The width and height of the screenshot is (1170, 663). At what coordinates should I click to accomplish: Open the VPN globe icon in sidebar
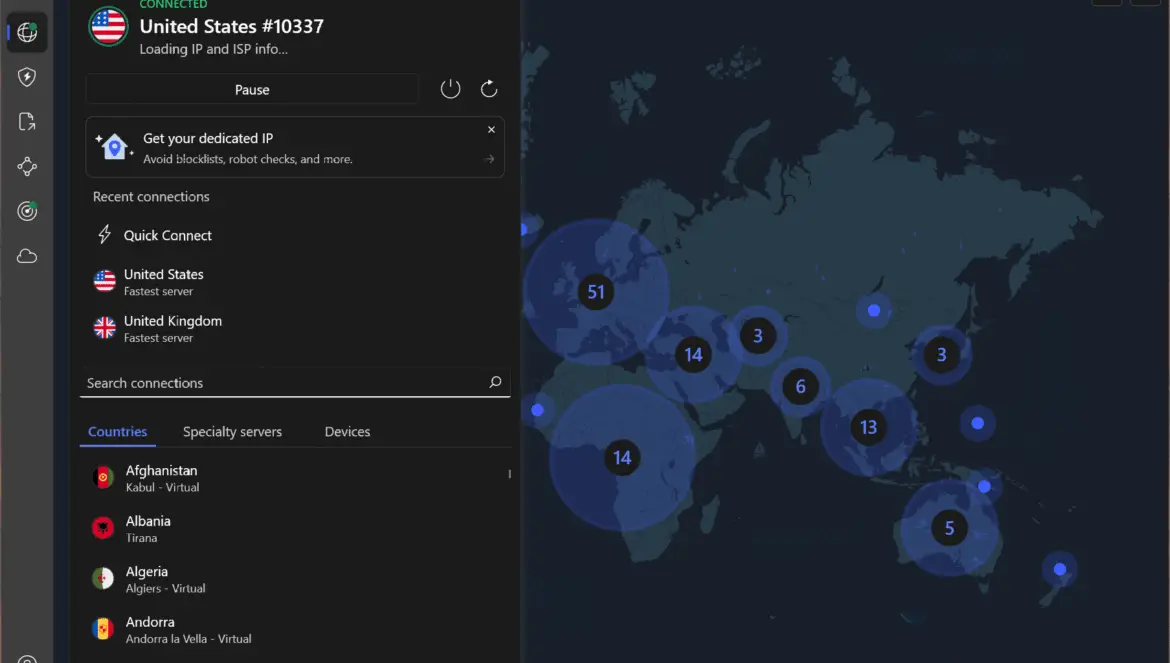(27, 32)
